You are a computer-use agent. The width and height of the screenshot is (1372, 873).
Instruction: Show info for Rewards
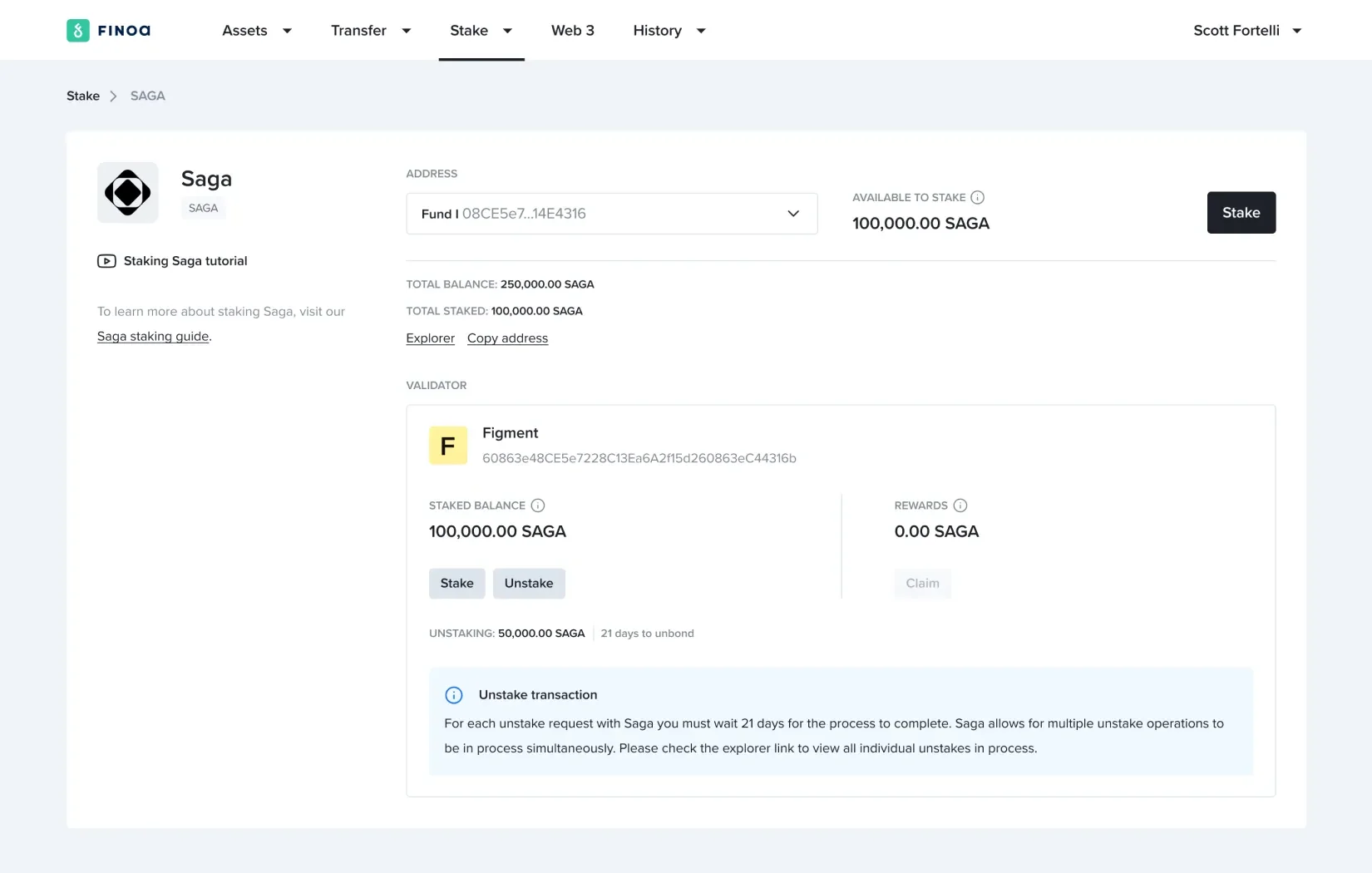(960, 506)
